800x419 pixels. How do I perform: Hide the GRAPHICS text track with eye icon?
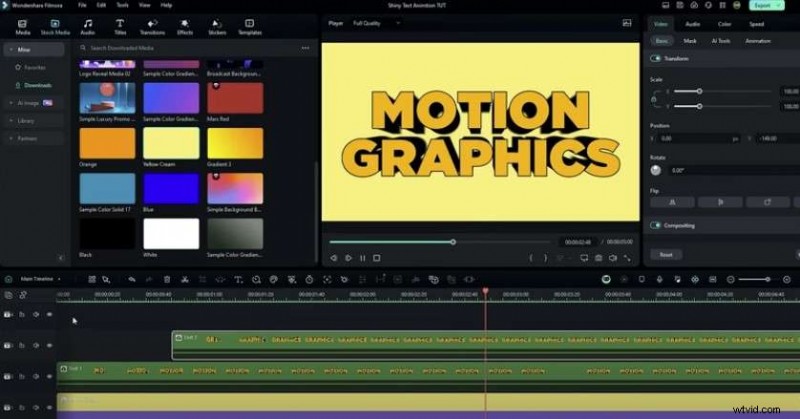49,346
